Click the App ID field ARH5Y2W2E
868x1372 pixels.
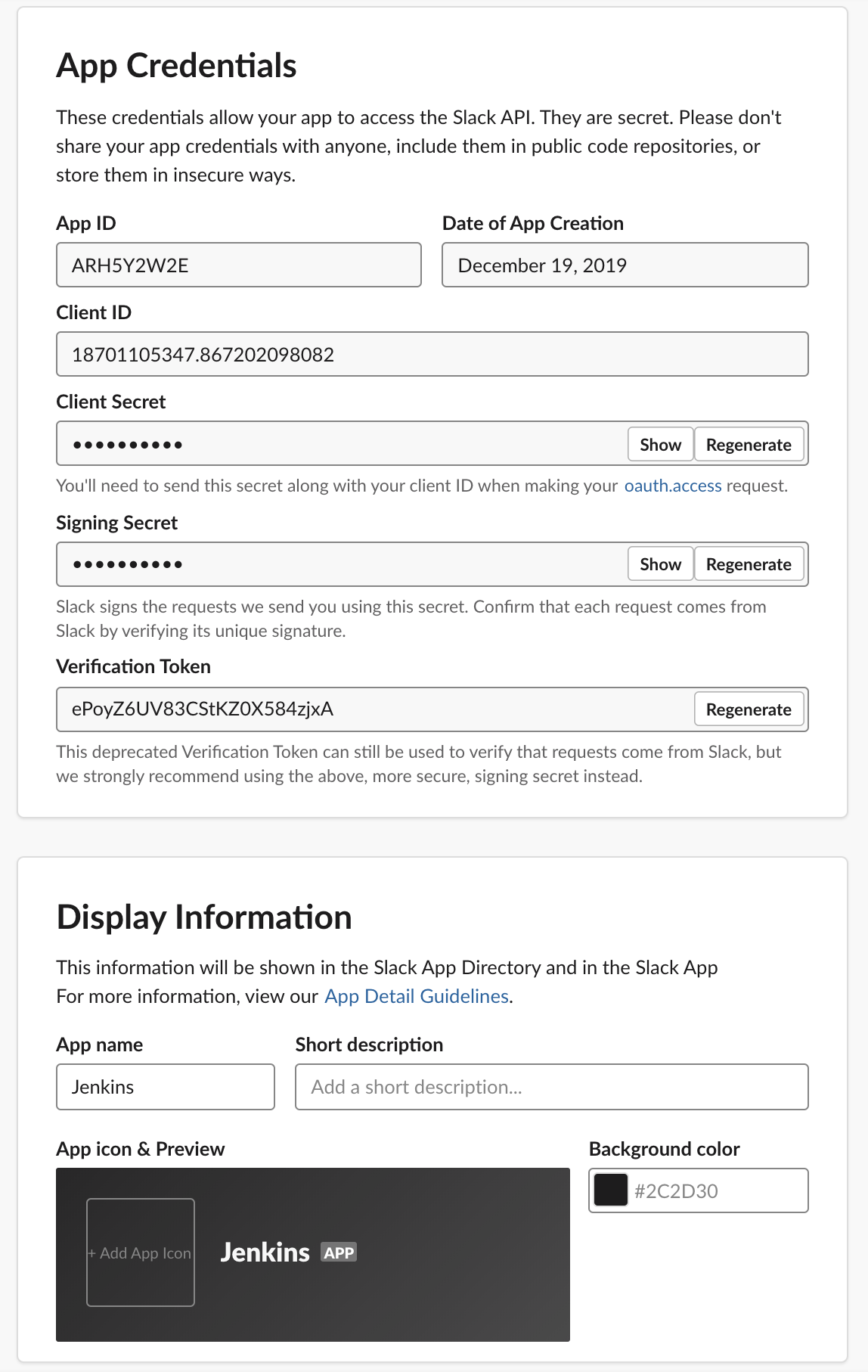click(239, 265)
